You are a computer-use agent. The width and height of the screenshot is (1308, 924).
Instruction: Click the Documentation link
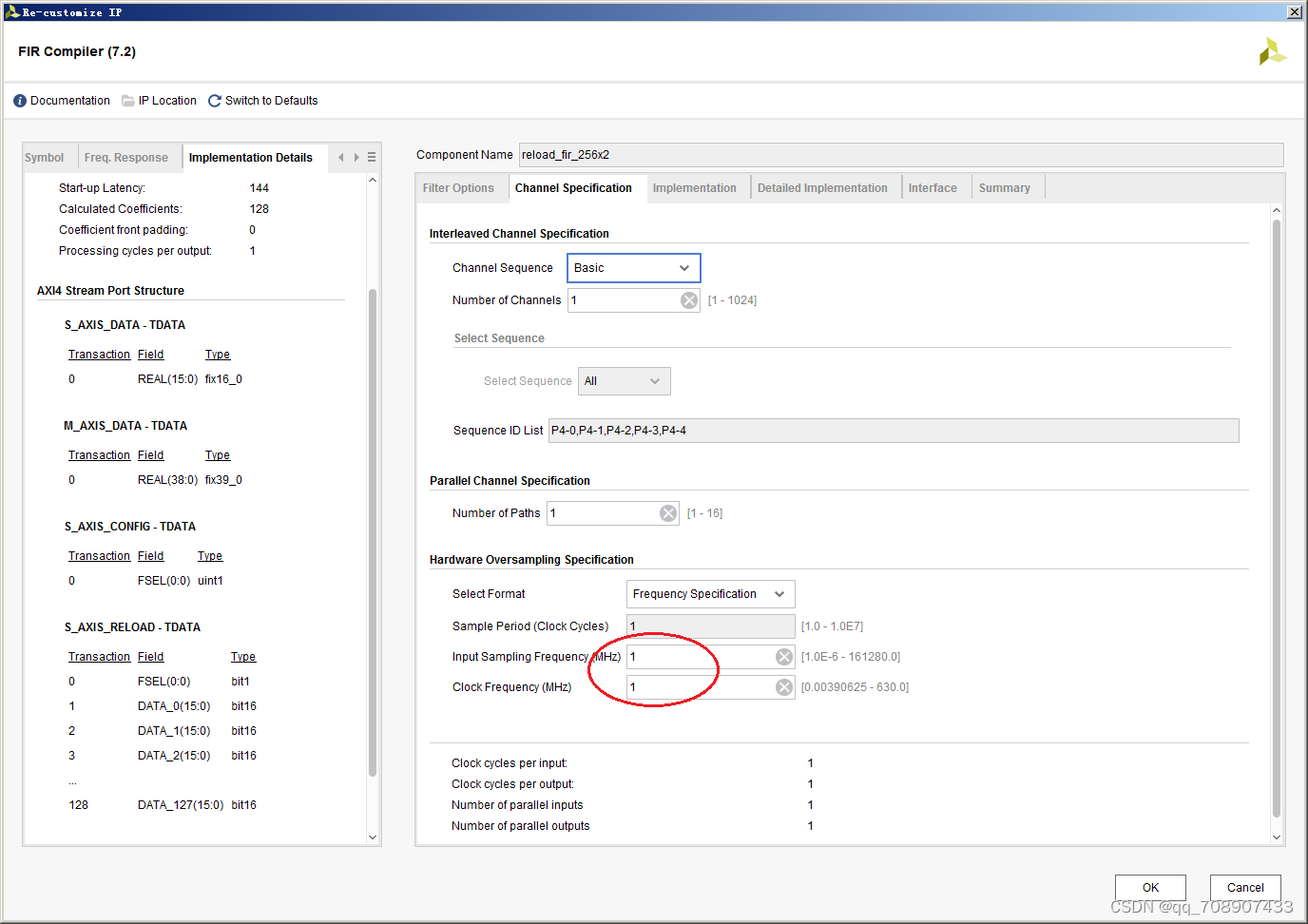tap(70, 101)
